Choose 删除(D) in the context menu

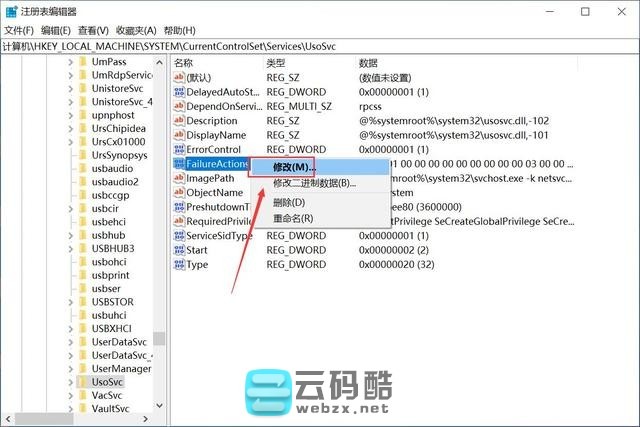click(289, 203)
